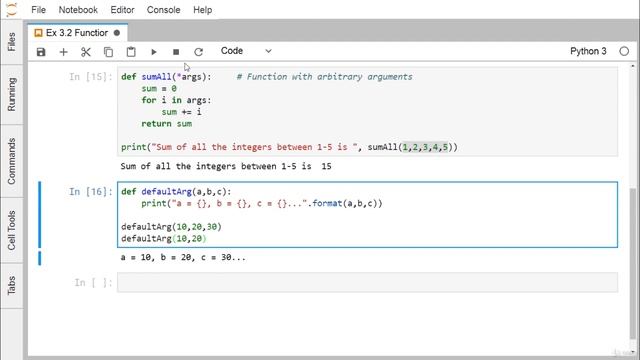Save the notebook with the floppy disk icon
640x360 pixels.
pyautogui.click(x=41, y=52)
